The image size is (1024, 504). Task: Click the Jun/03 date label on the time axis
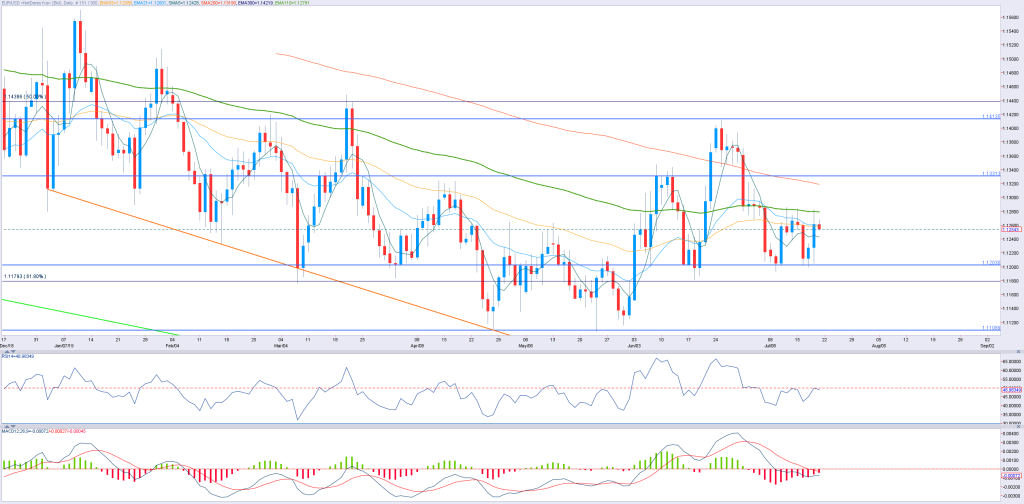point(633,346)
